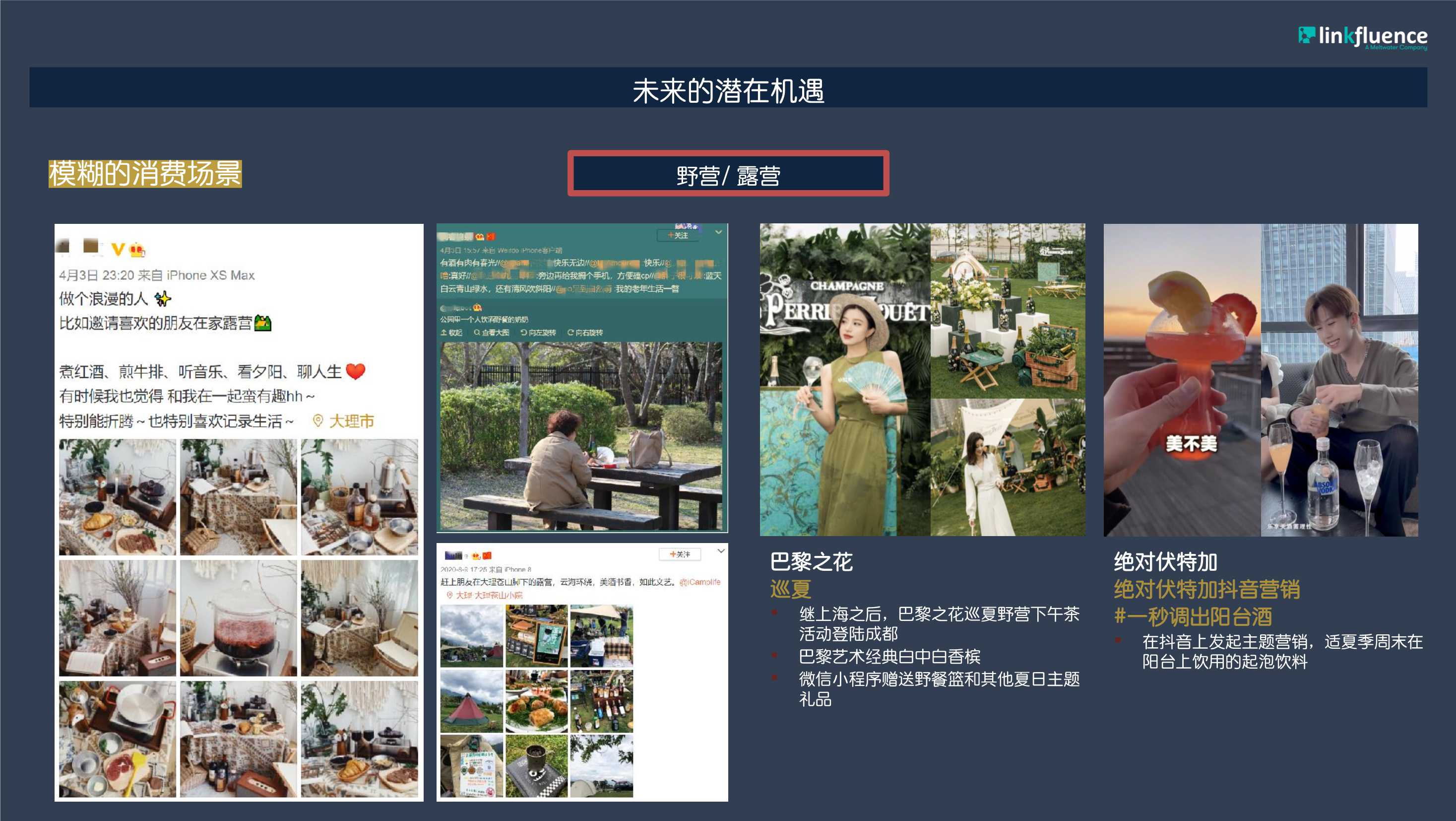
Task: Click the subtitle 绝对伏特加抖音营销
Action: click(x=1207, y=589)
